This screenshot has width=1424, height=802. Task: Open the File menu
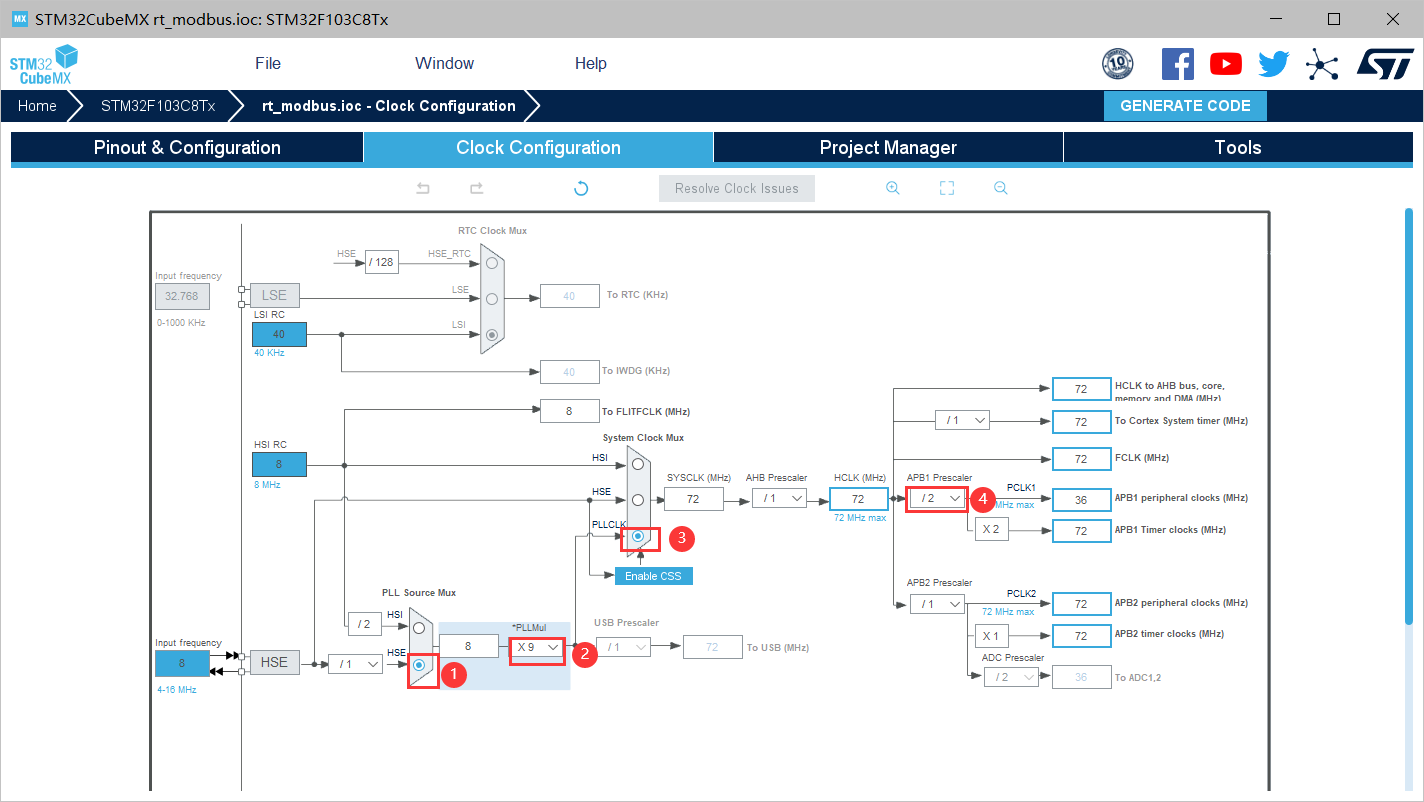click(x=268, y=63)
